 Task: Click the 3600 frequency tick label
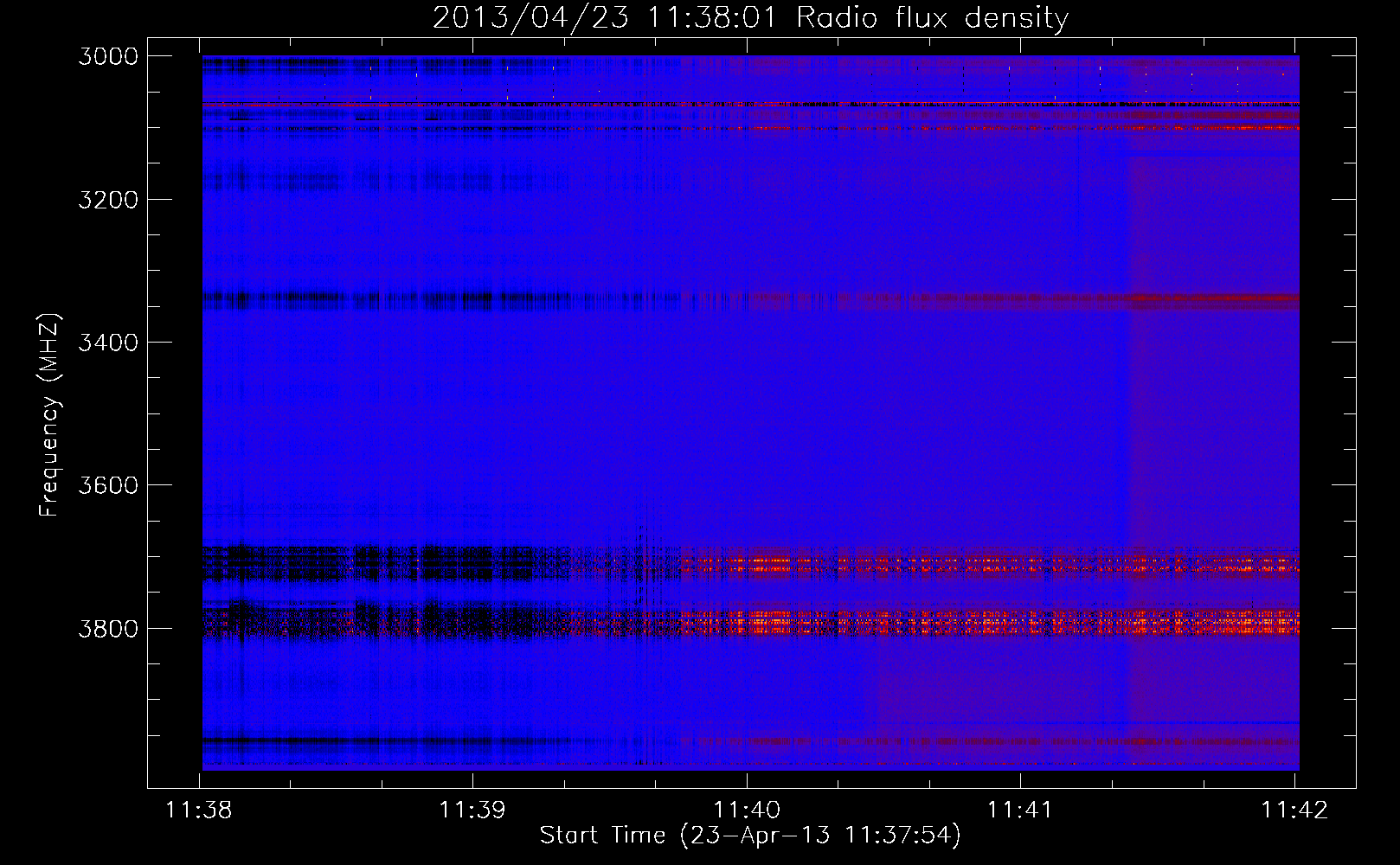point(108,485)
